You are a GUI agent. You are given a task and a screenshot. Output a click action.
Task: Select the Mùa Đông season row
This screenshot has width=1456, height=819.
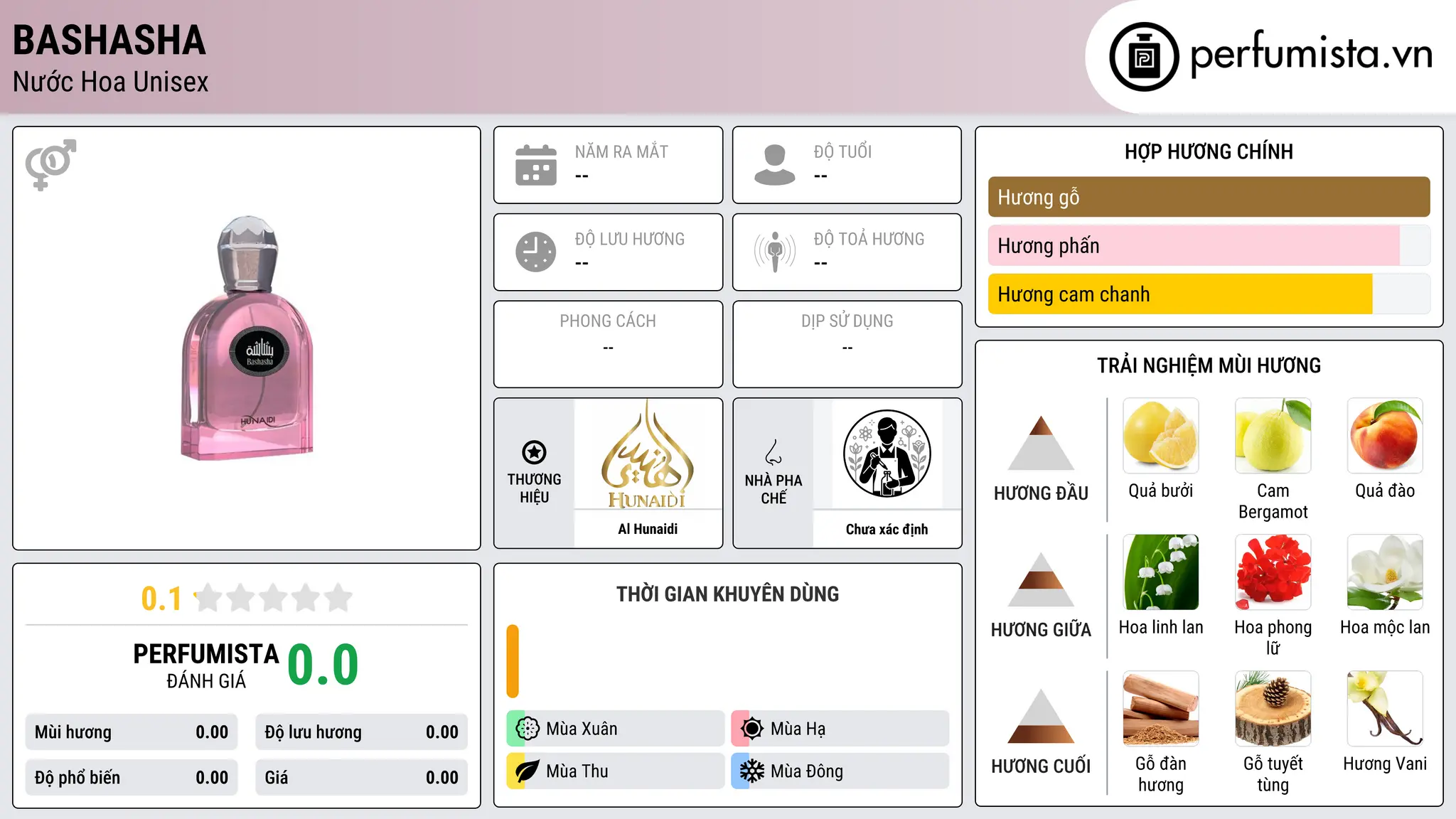click(x=840, y=771)
